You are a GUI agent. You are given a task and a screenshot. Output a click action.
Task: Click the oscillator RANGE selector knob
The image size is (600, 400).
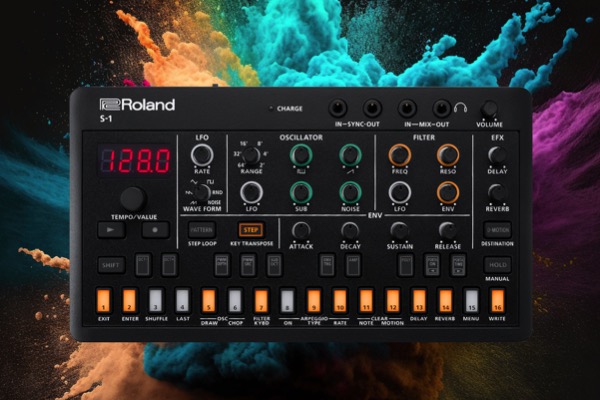pyautogui.click(x=251, y=155)
